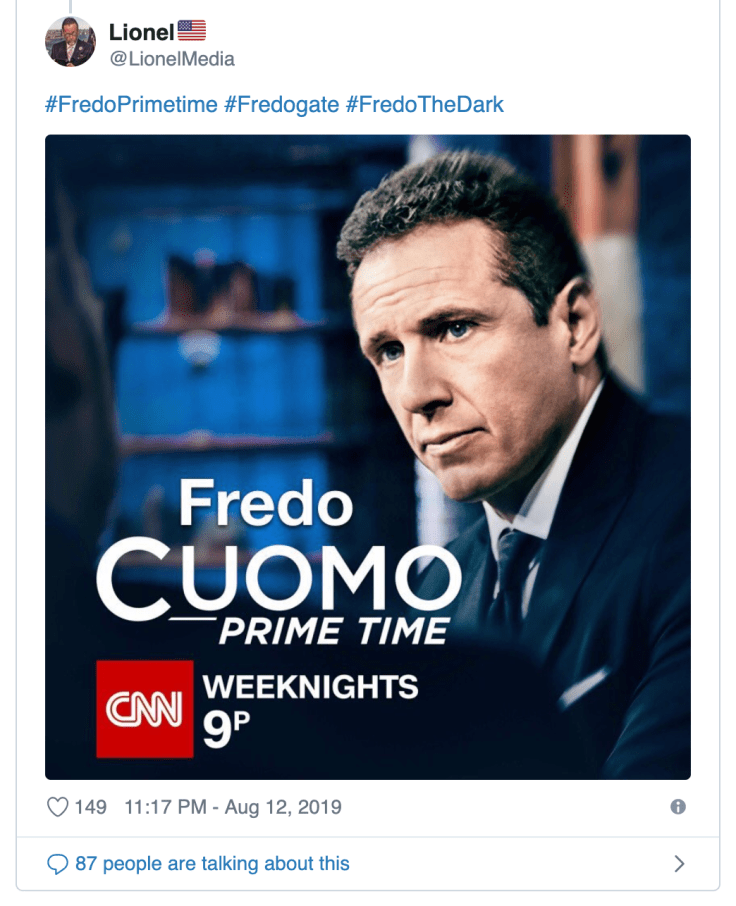Expand the conversation with the right chevron
Screen dimensions: 736x906
(679, 863)
